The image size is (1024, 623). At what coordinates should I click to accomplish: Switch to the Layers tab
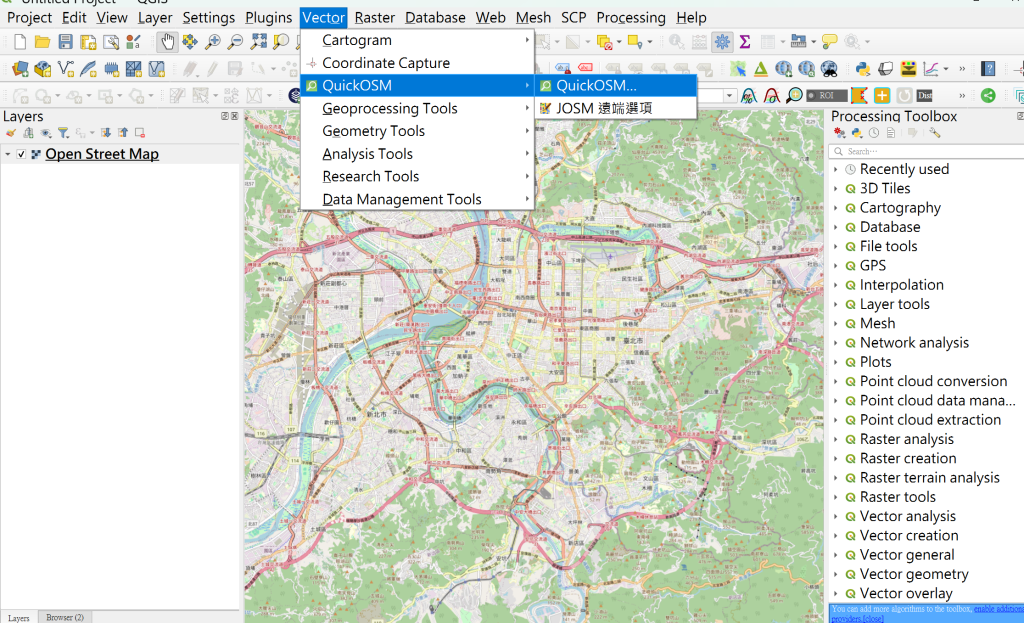tap(18, 617)
